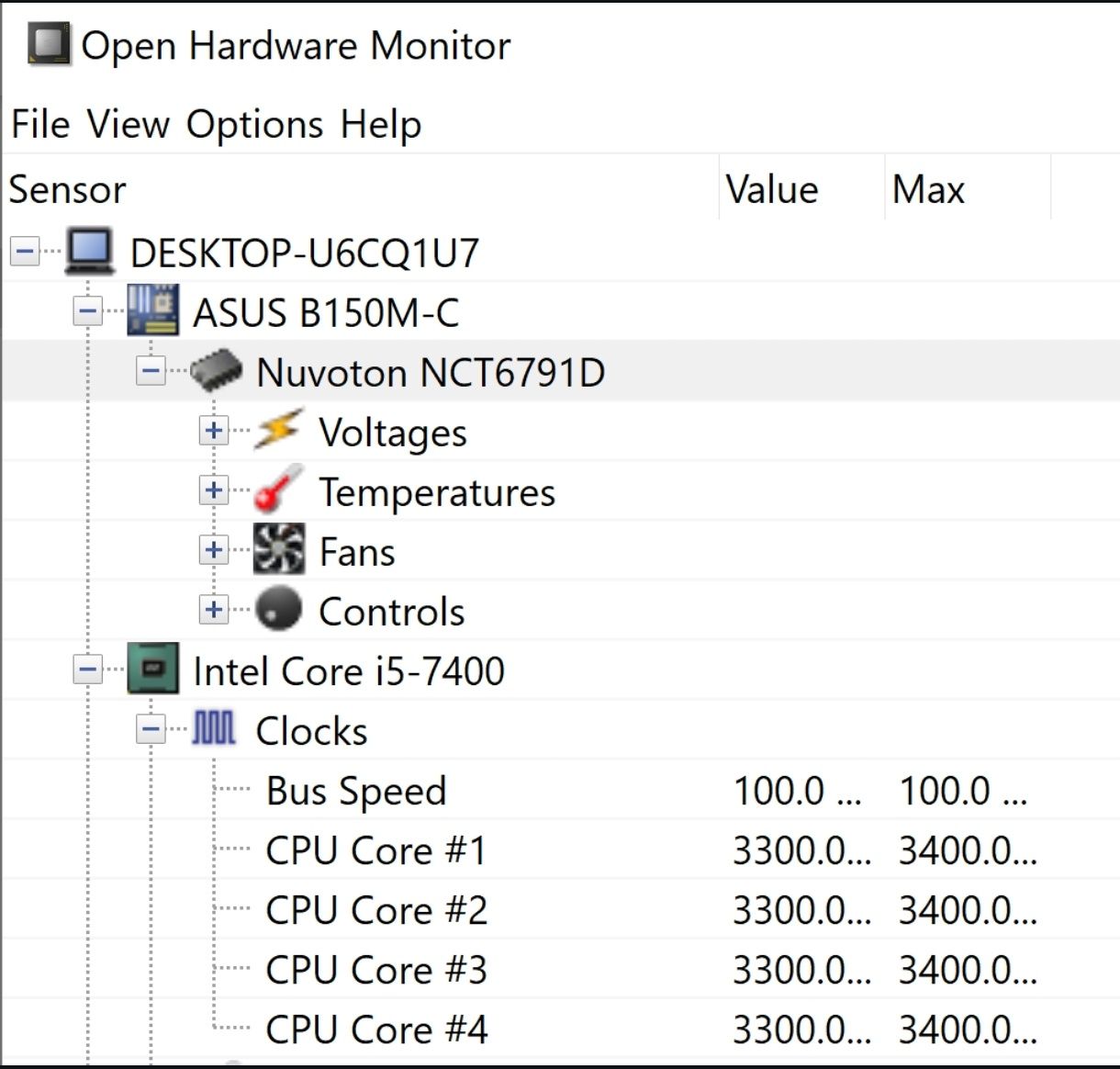Expand the Voltages node
The image size is (1120, 1069).
(x=214, y=431)
